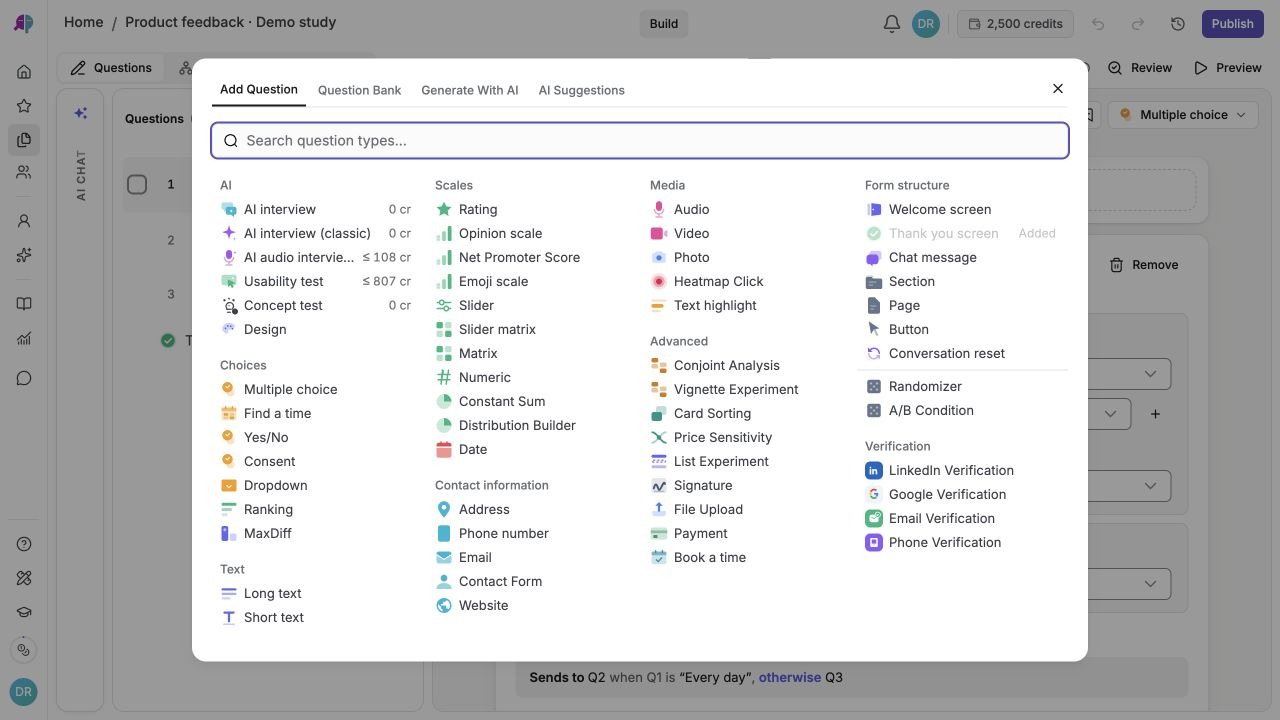
Task: Focus the Search question types field
Action: (x=640, y=141)
